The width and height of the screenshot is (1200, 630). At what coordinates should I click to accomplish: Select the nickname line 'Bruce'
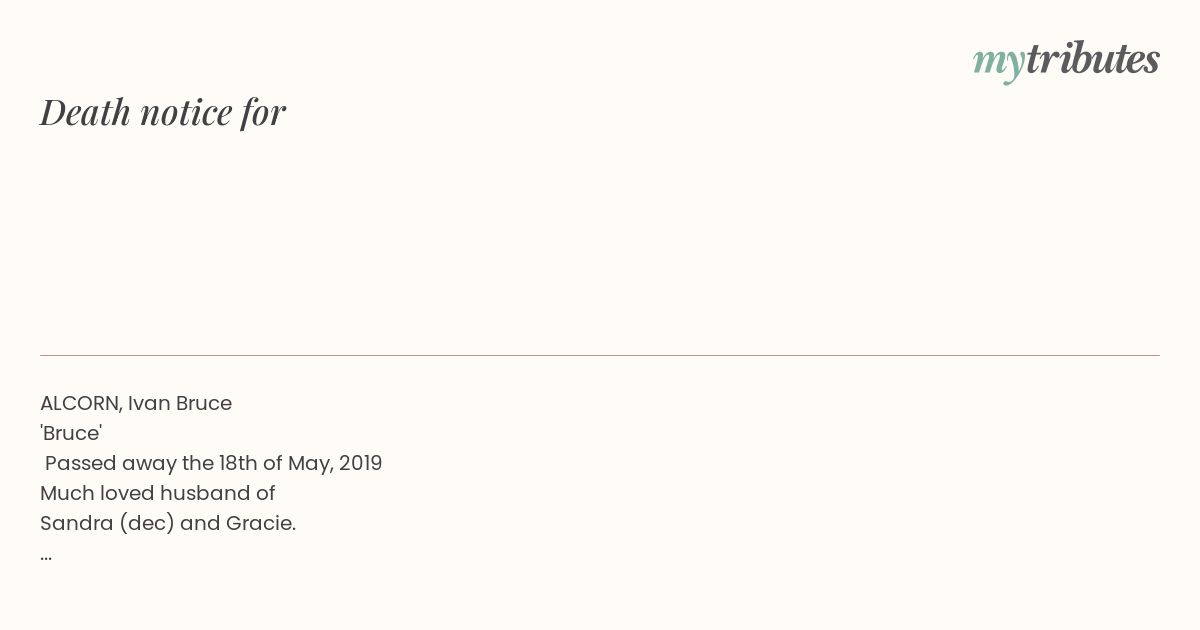(71, 434)
